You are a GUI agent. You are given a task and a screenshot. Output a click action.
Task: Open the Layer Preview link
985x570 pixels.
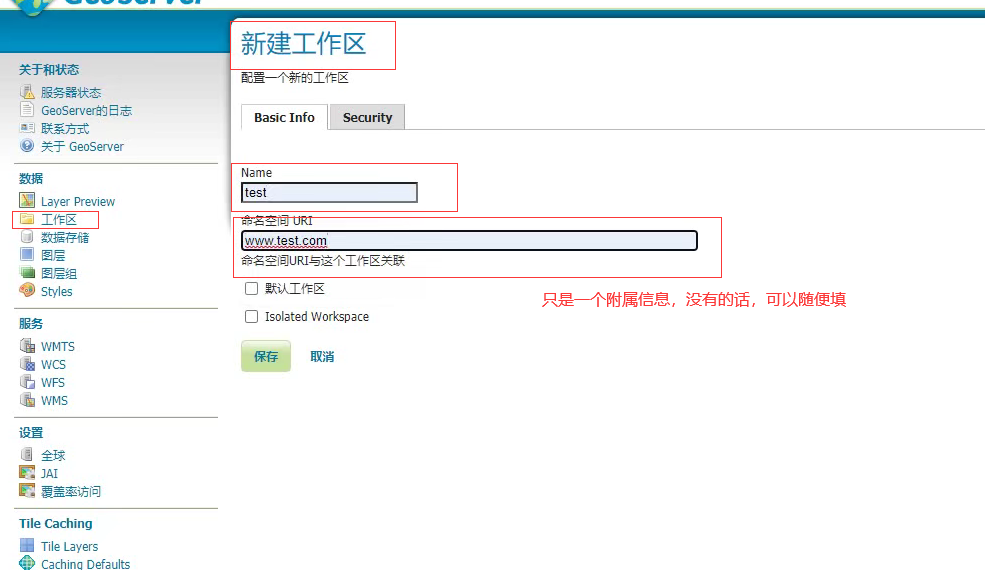point(78,201)
